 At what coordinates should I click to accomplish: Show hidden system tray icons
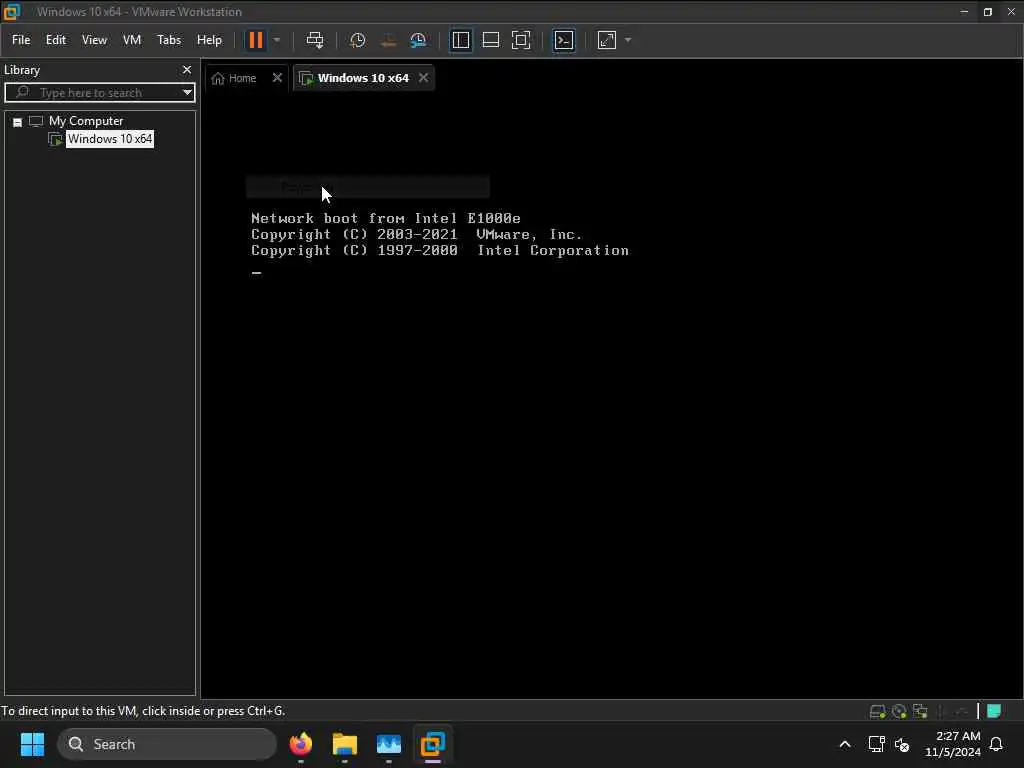coord(844,744)
